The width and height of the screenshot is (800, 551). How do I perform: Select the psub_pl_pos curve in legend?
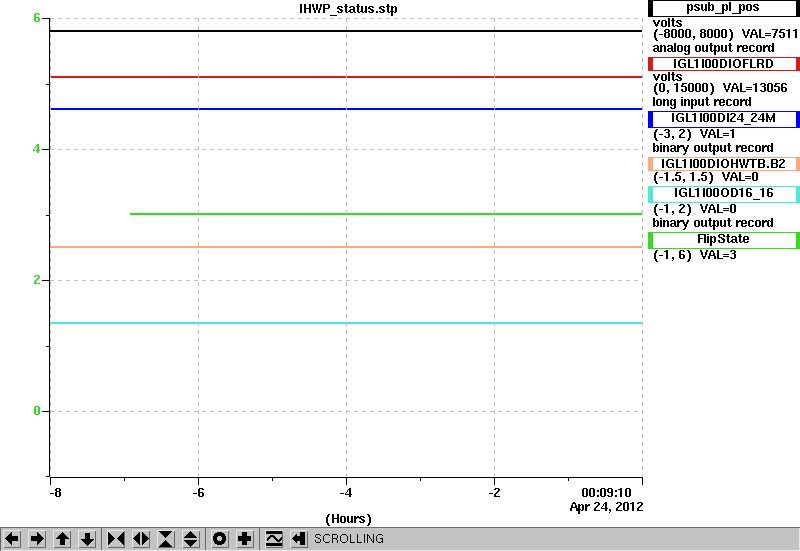coord(723,8)
